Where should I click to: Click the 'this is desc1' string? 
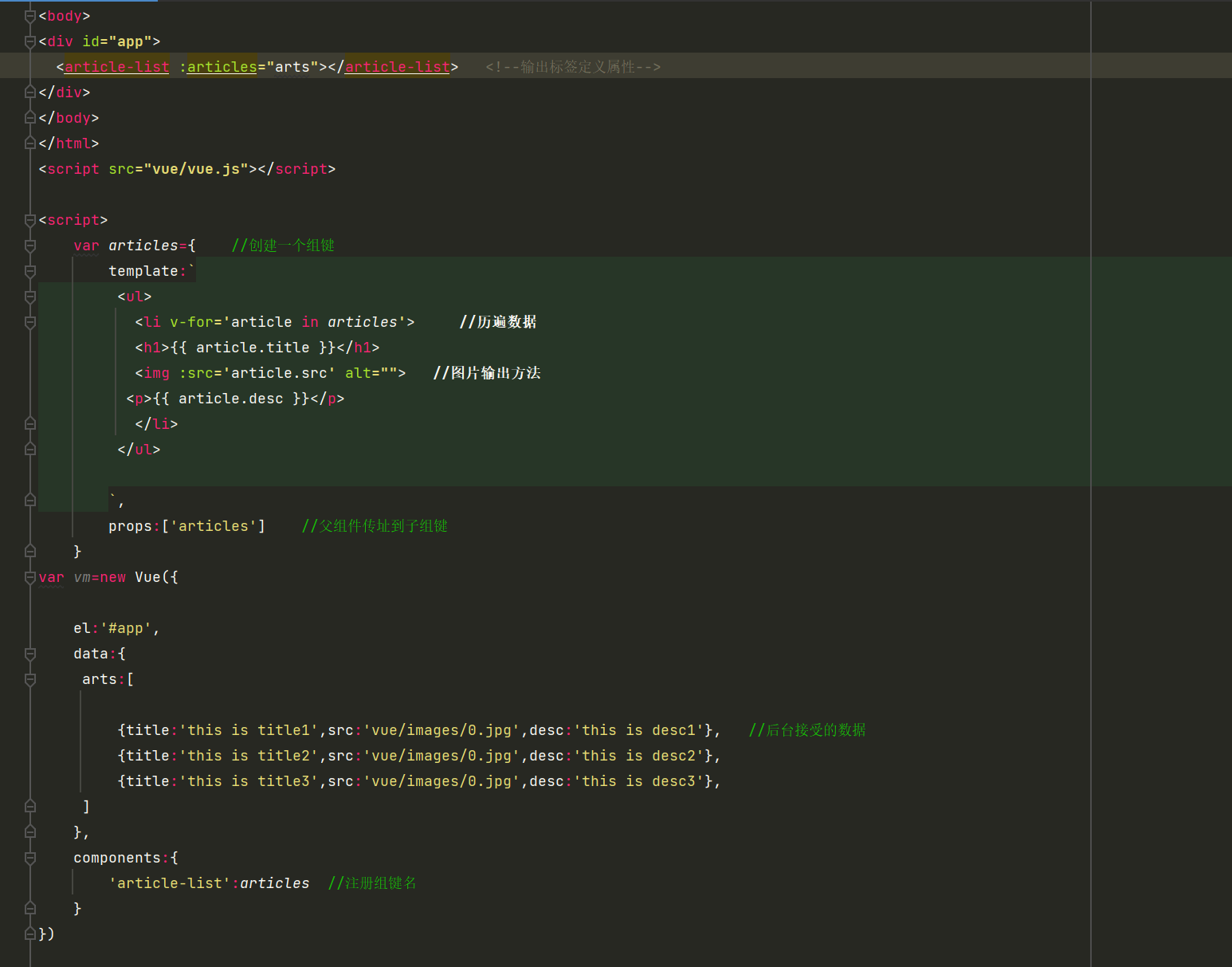point(638,730)
